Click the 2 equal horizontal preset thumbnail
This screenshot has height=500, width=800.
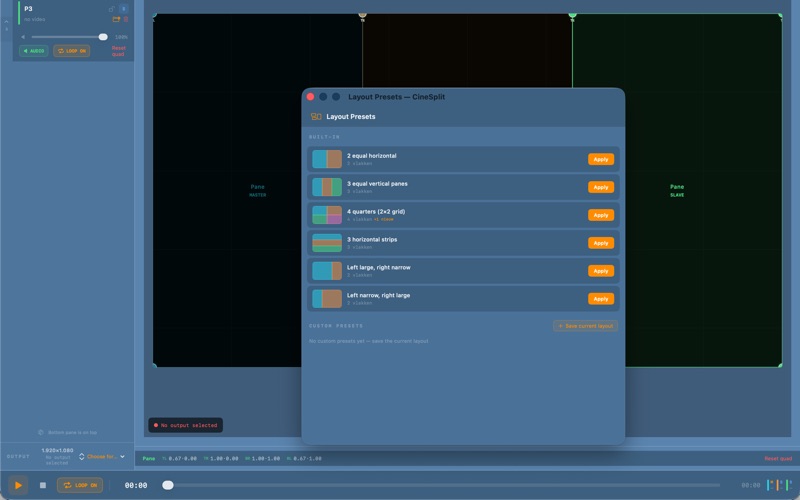(327, 159)
